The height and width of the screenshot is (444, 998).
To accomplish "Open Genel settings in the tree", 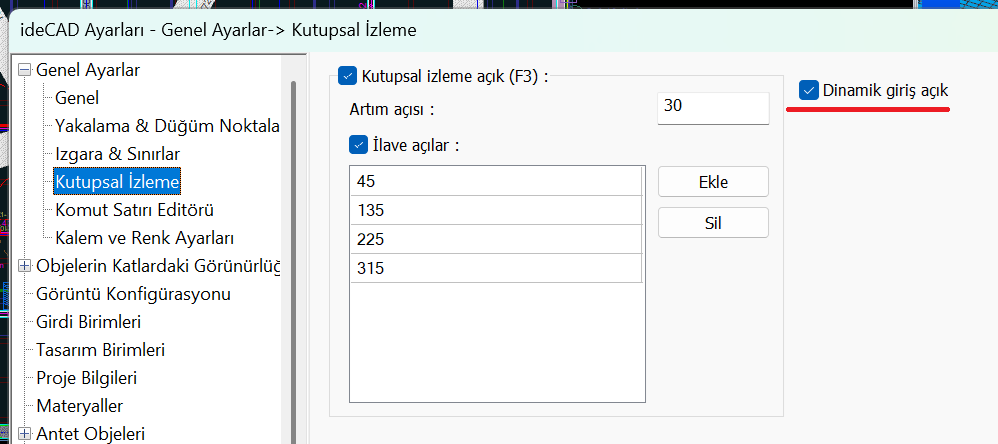I will pyautogui.click(x=77, y=98).
